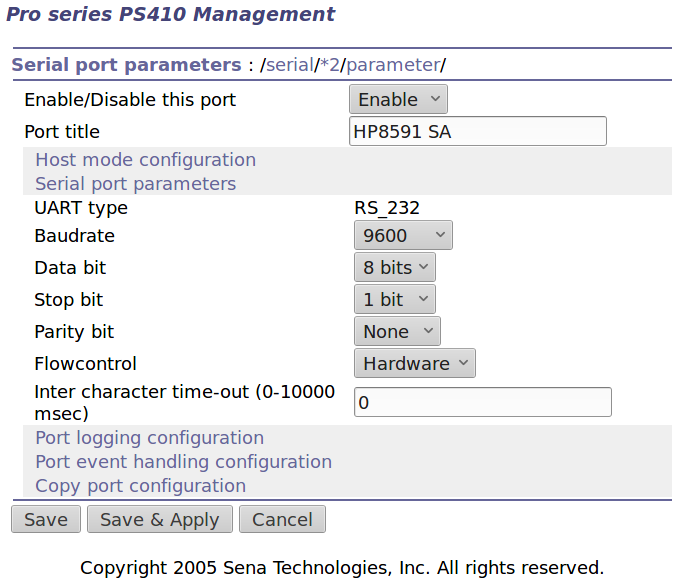Change the Parity bit dropdown
This screenshot has height=587, width=684.
pyautogui.click(x=397, y=332)
